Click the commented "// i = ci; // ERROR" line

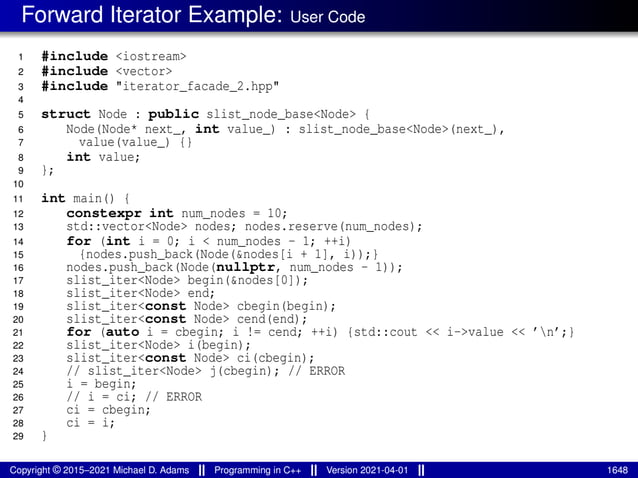tap(134, 397)
